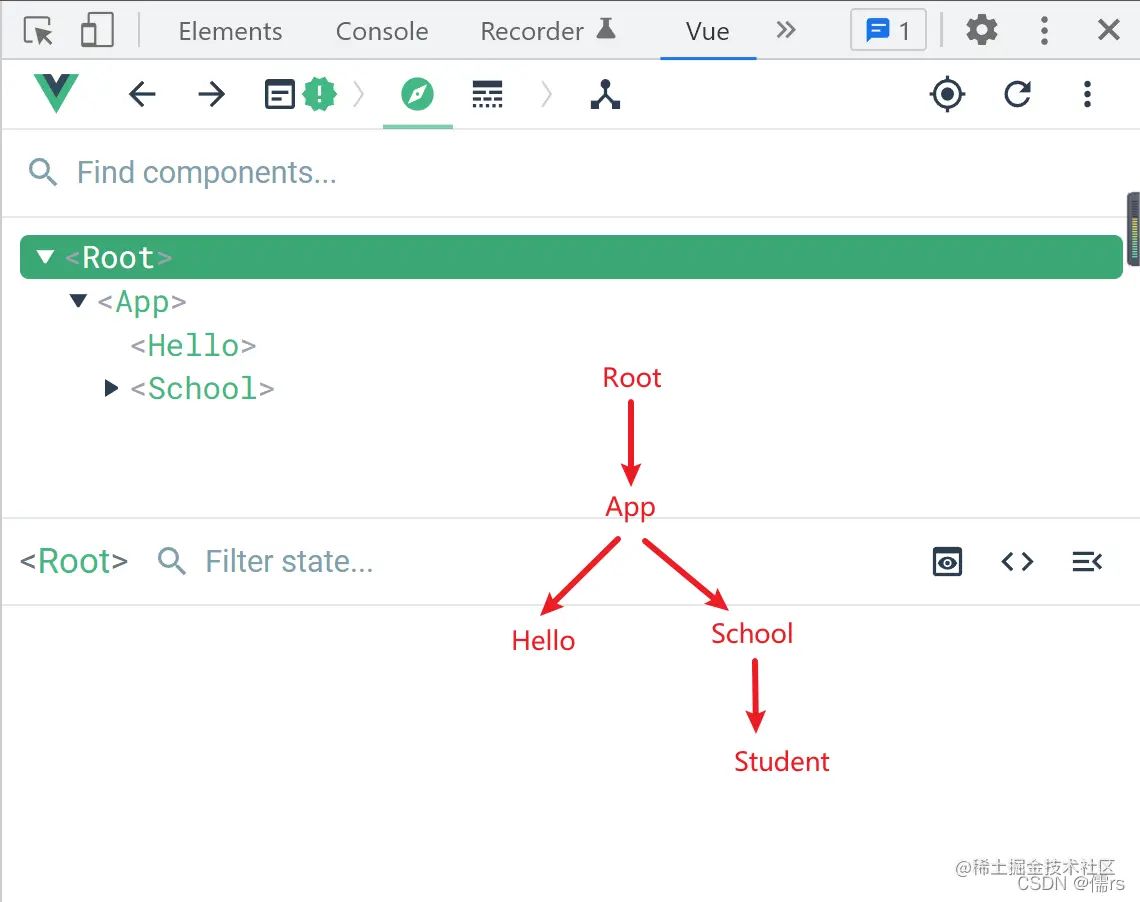Click the Root label in state header
This screenshot has height=902, width=1140.
[73, 562]
